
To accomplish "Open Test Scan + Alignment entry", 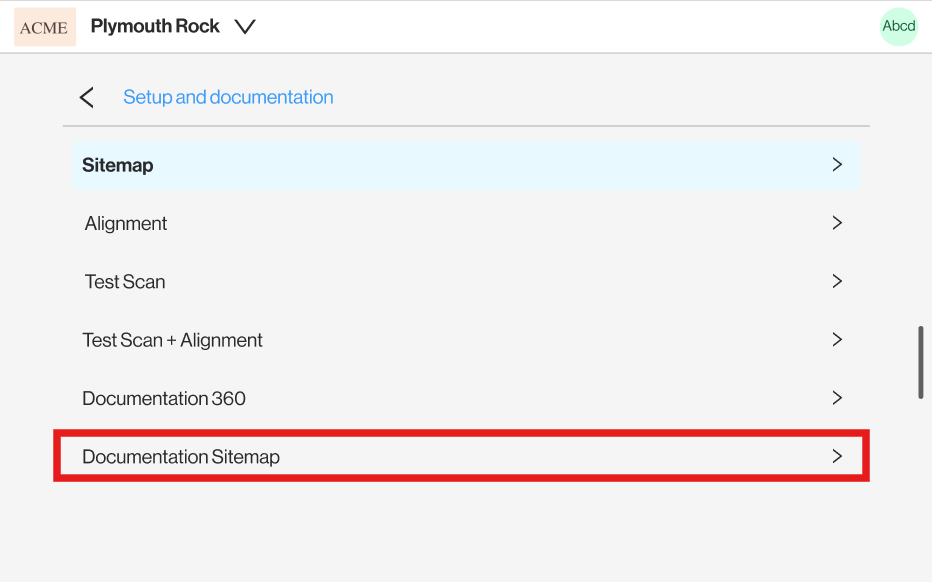I will pos(467,339).
